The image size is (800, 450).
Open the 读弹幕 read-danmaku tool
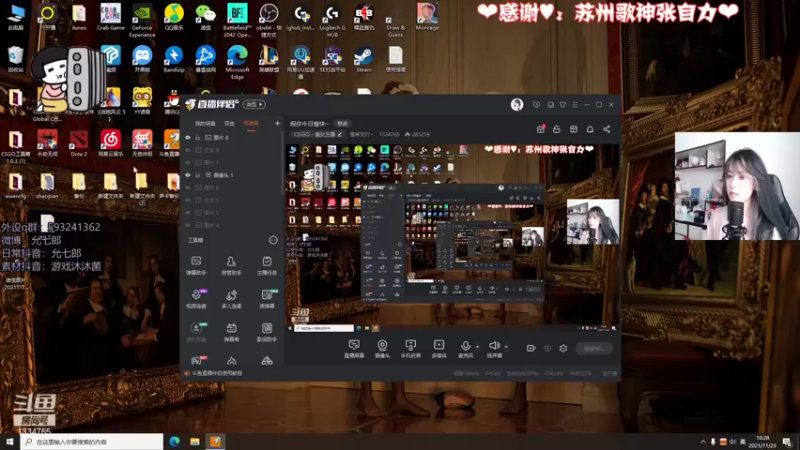point(266,298)
